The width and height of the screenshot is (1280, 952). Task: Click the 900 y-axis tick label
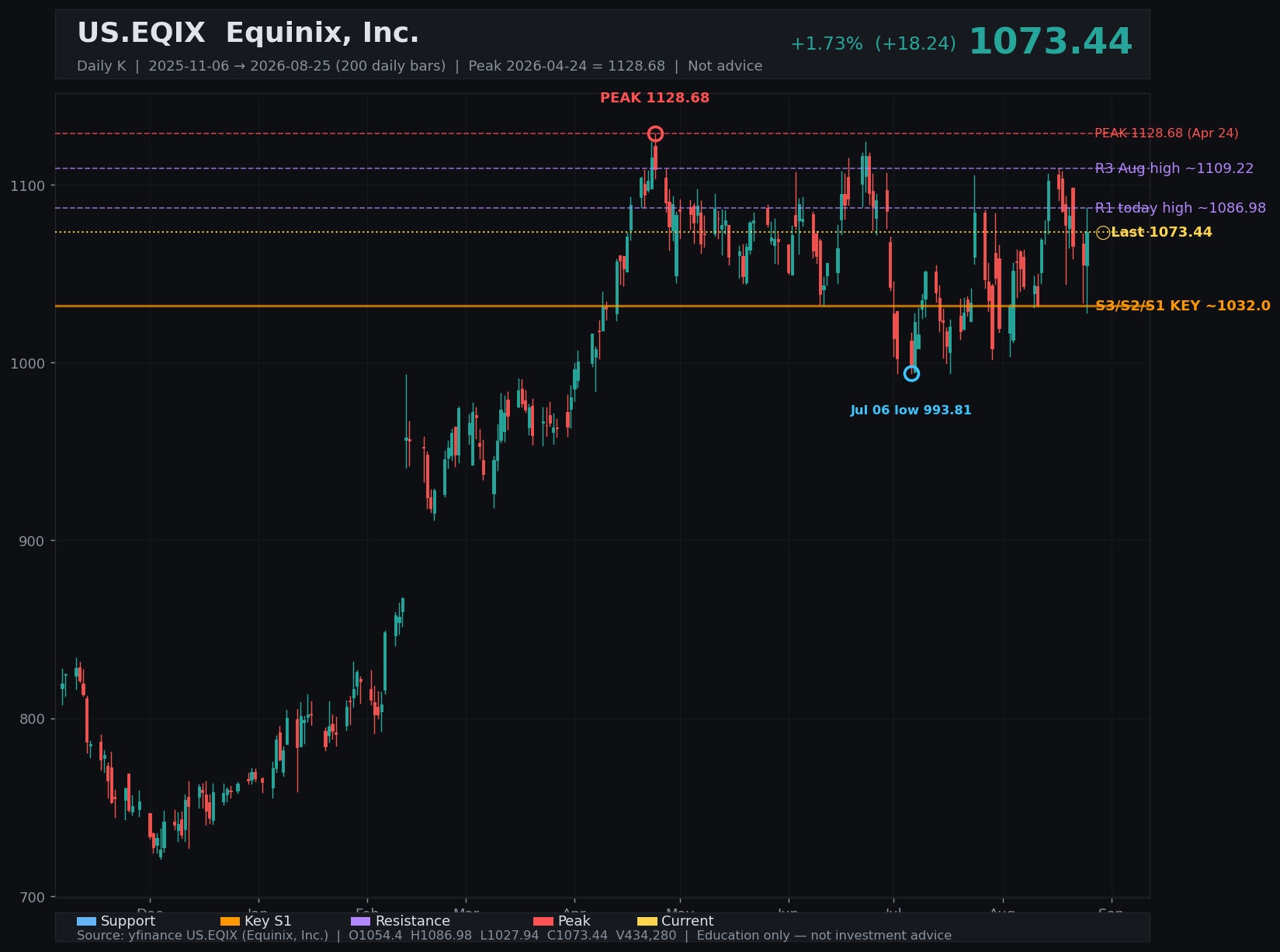[32, 541]
